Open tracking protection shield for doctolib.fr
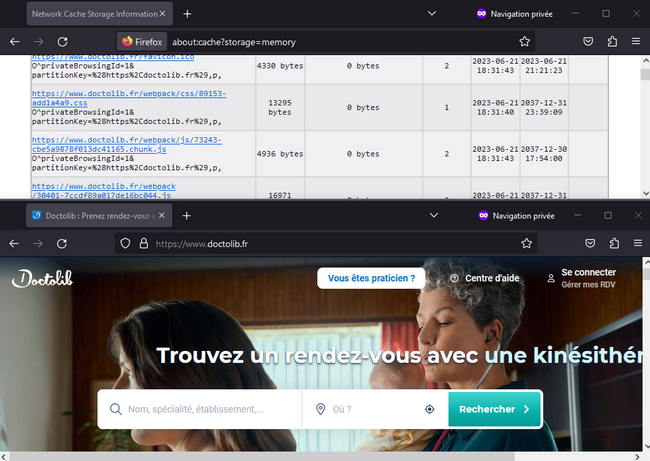 click(125, 243)
